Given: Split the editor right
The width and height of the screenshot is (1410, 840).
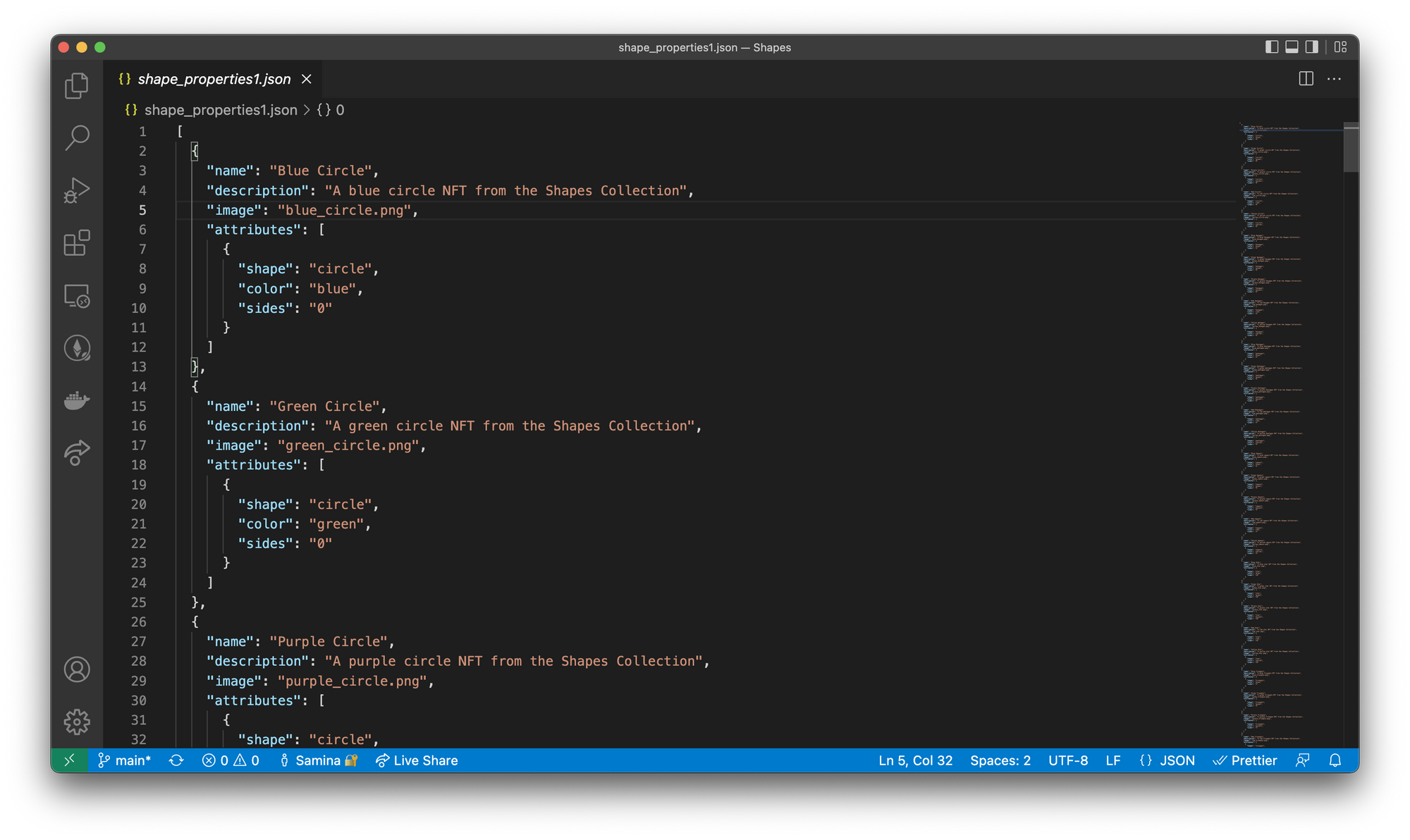Looking at the screenshot, I should [x=1306, y=79].
